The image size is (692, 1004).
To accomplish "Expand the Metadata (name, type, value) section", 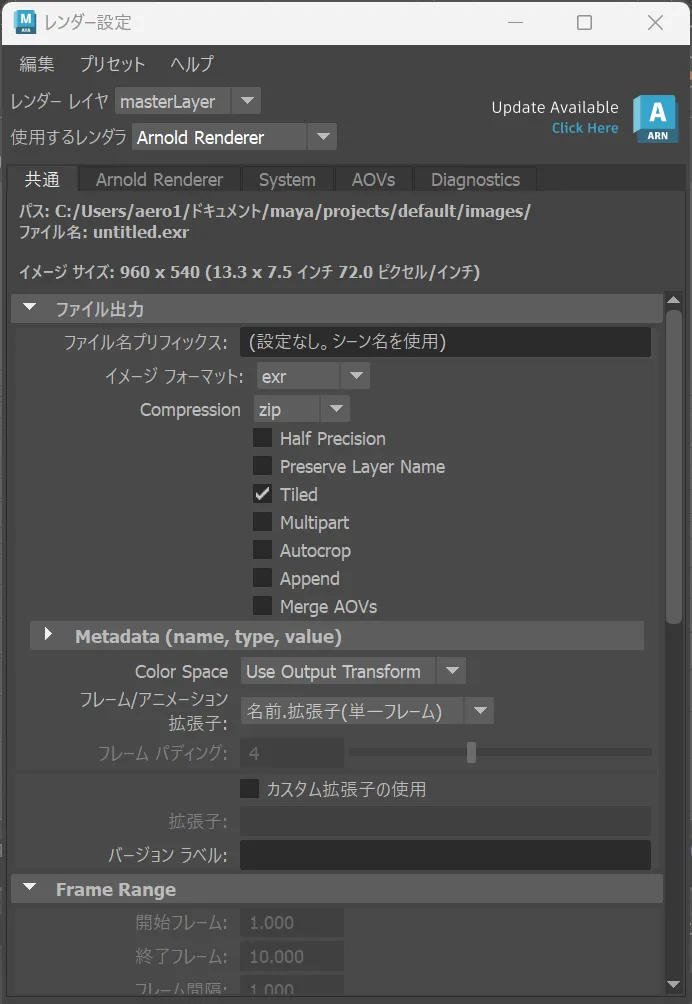I will [x=48, y=635].
